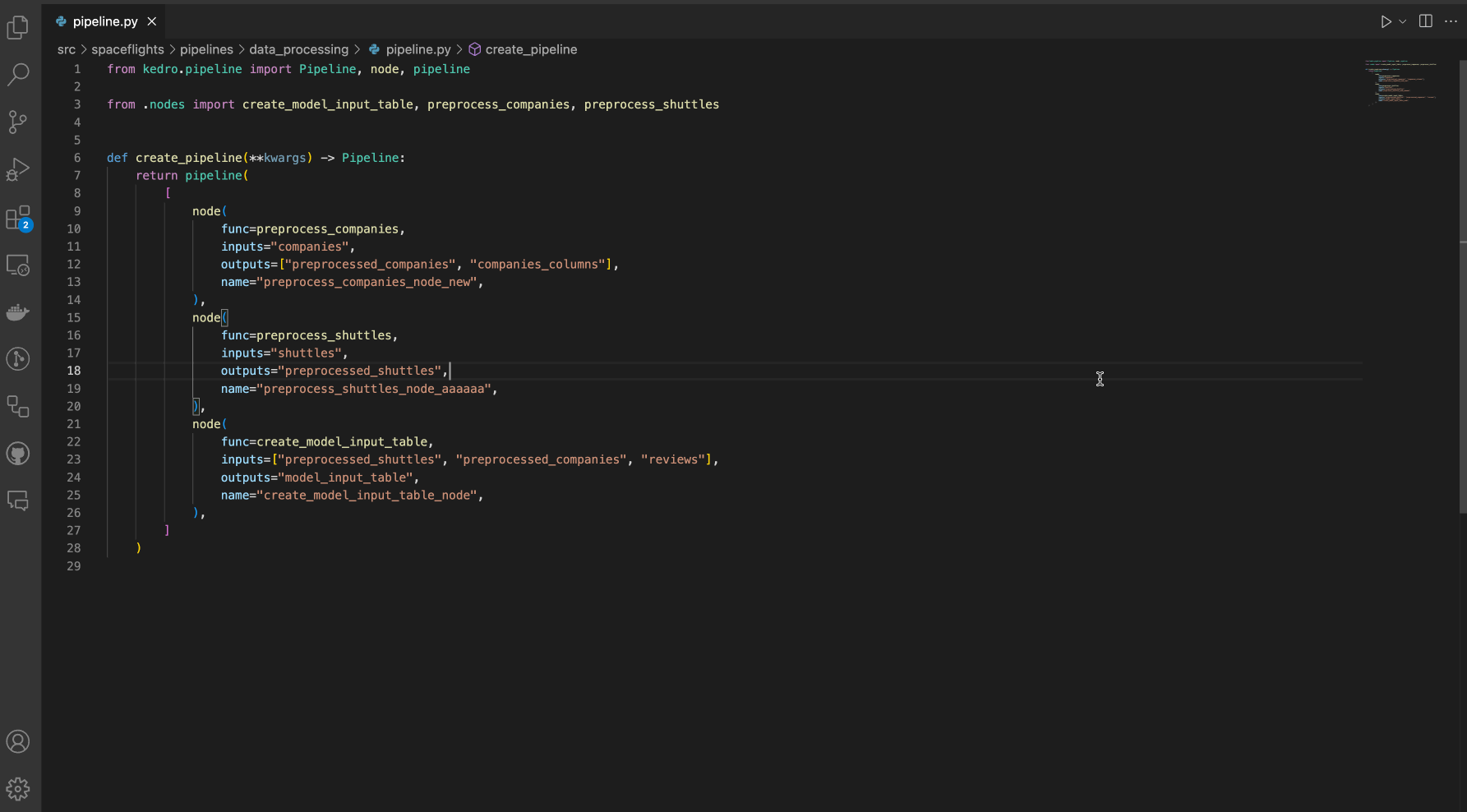
Task: Click line number 18 in gutter
Action: click(x=74, y=371)
